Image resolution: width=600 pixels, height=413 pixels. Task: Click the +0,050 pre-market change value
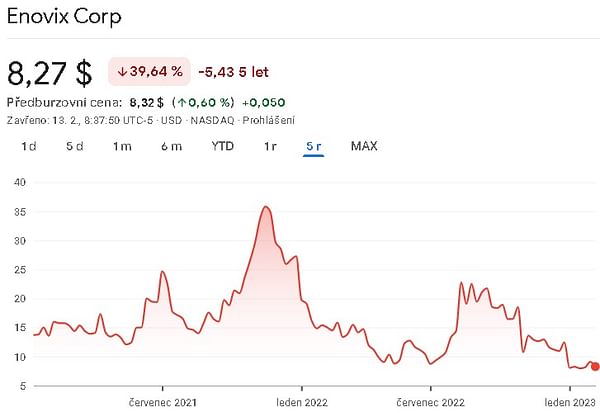click(264, 103)
